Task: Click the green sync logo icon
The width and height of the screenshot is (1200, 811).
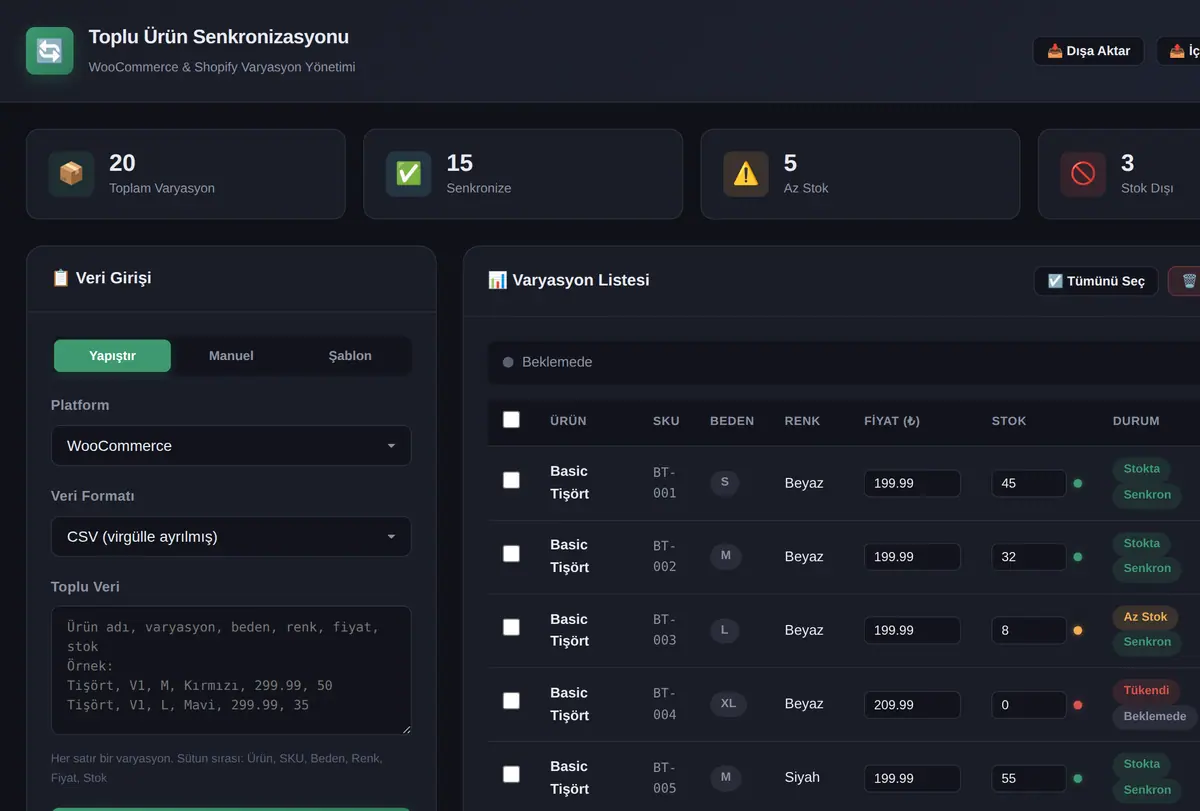Action: 50,51
